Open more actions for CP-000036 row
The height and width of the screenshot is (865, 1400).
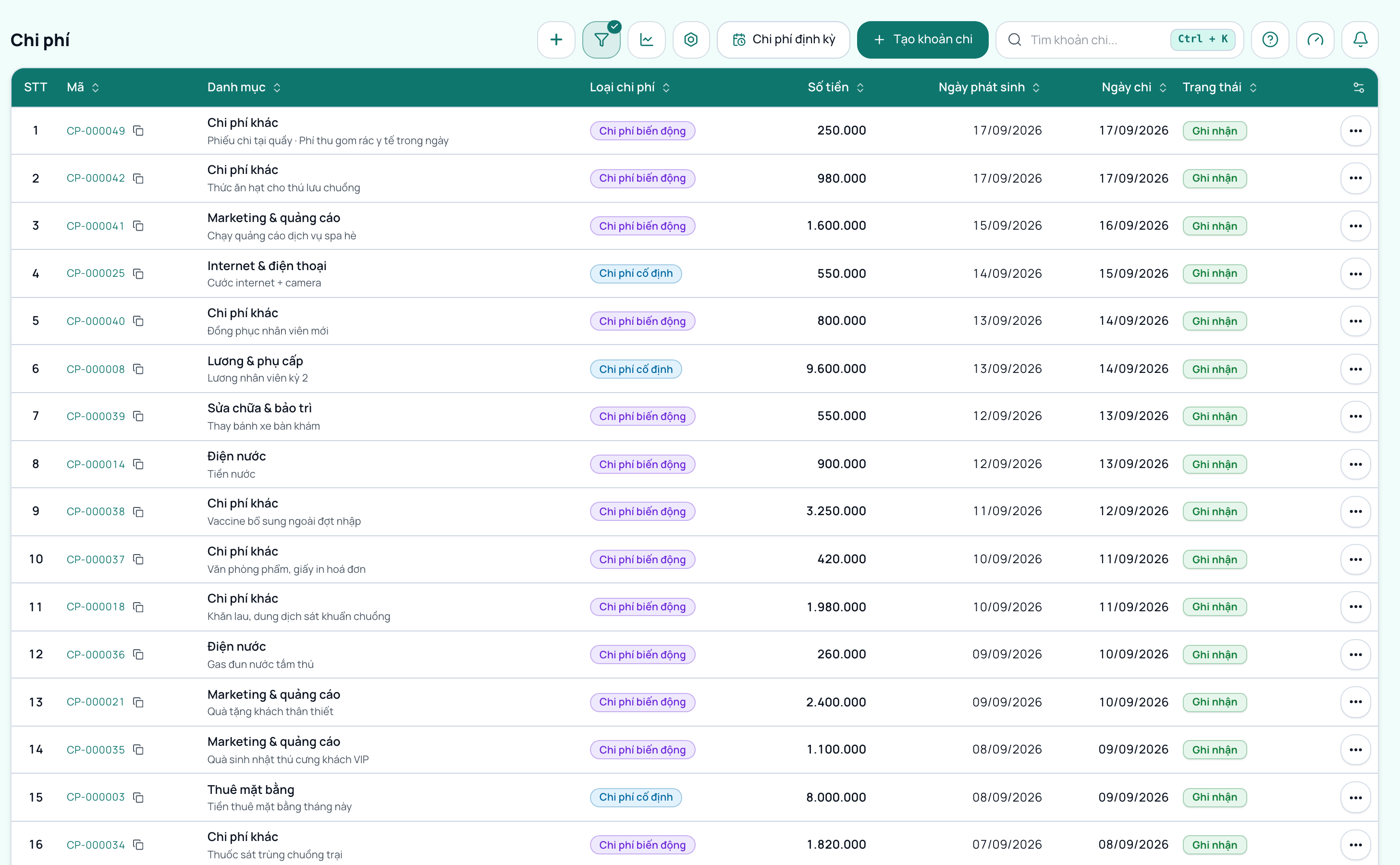click(1355, 655)
